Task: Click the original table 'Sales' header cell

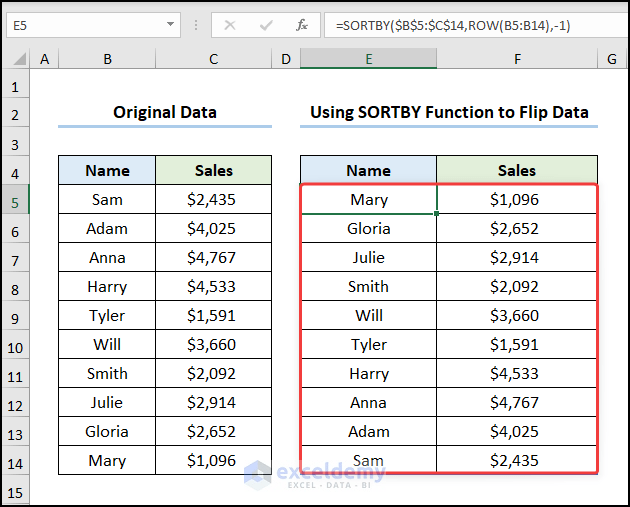Action: coord(213,170)
